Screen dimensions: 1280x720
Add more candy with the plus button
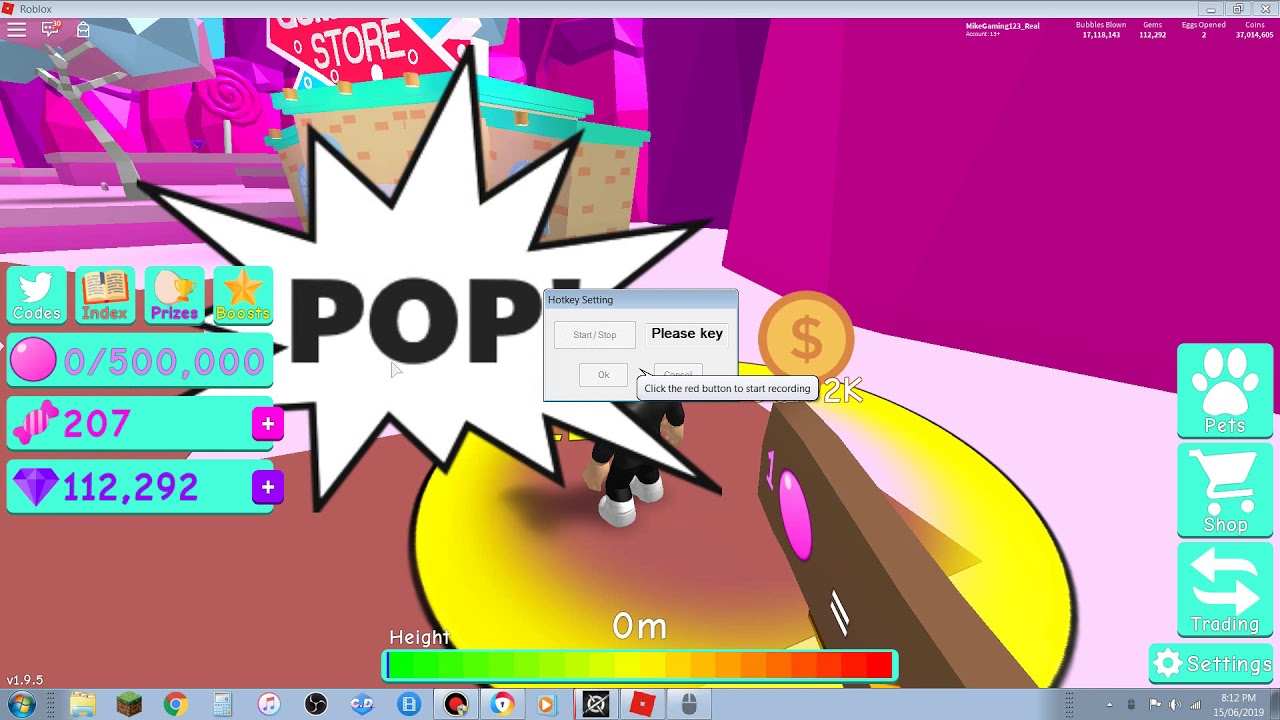coord(267,424)
